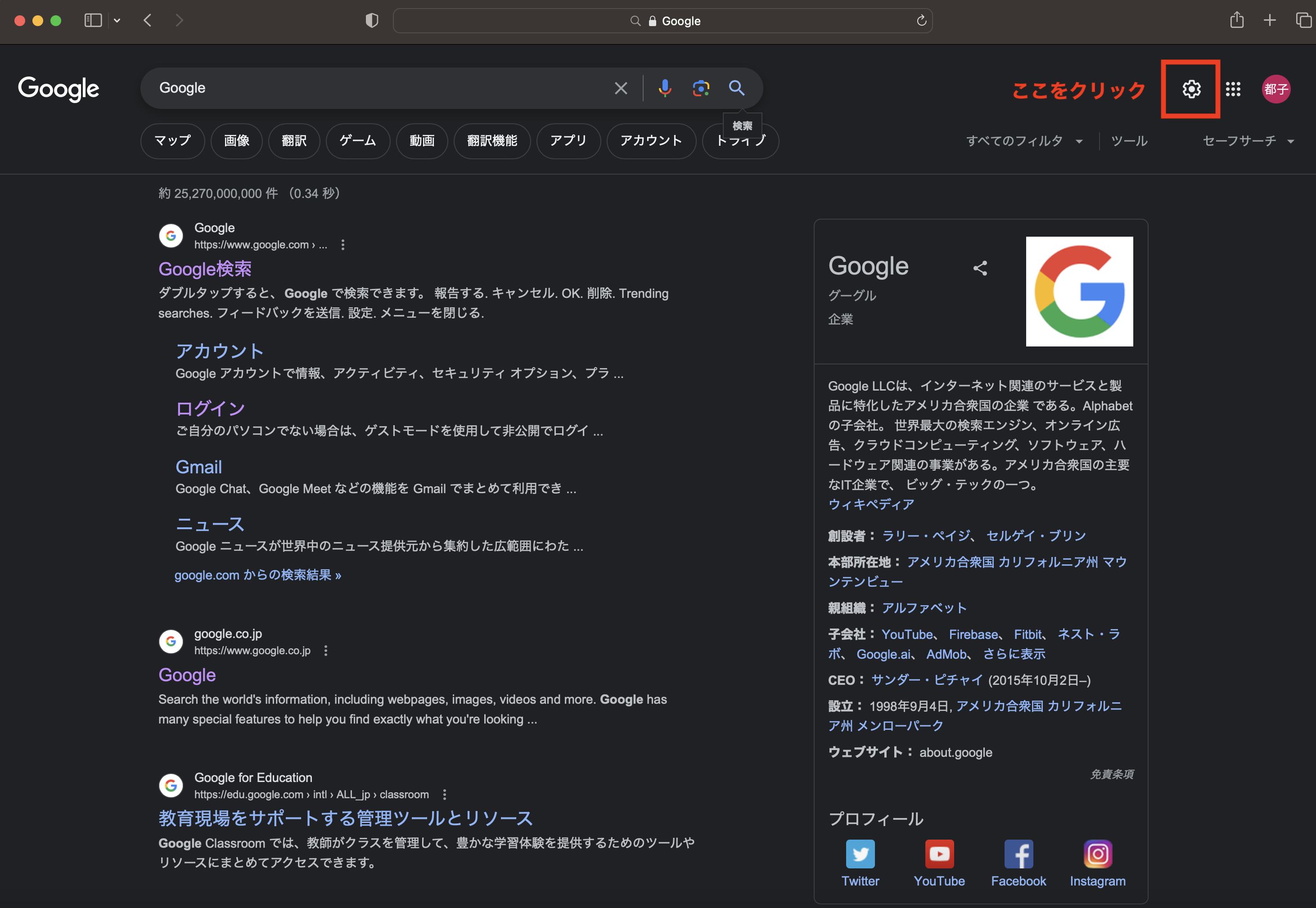
Task: Open サンダー・ピチャイ CEO link
Action: click(927, 680)
